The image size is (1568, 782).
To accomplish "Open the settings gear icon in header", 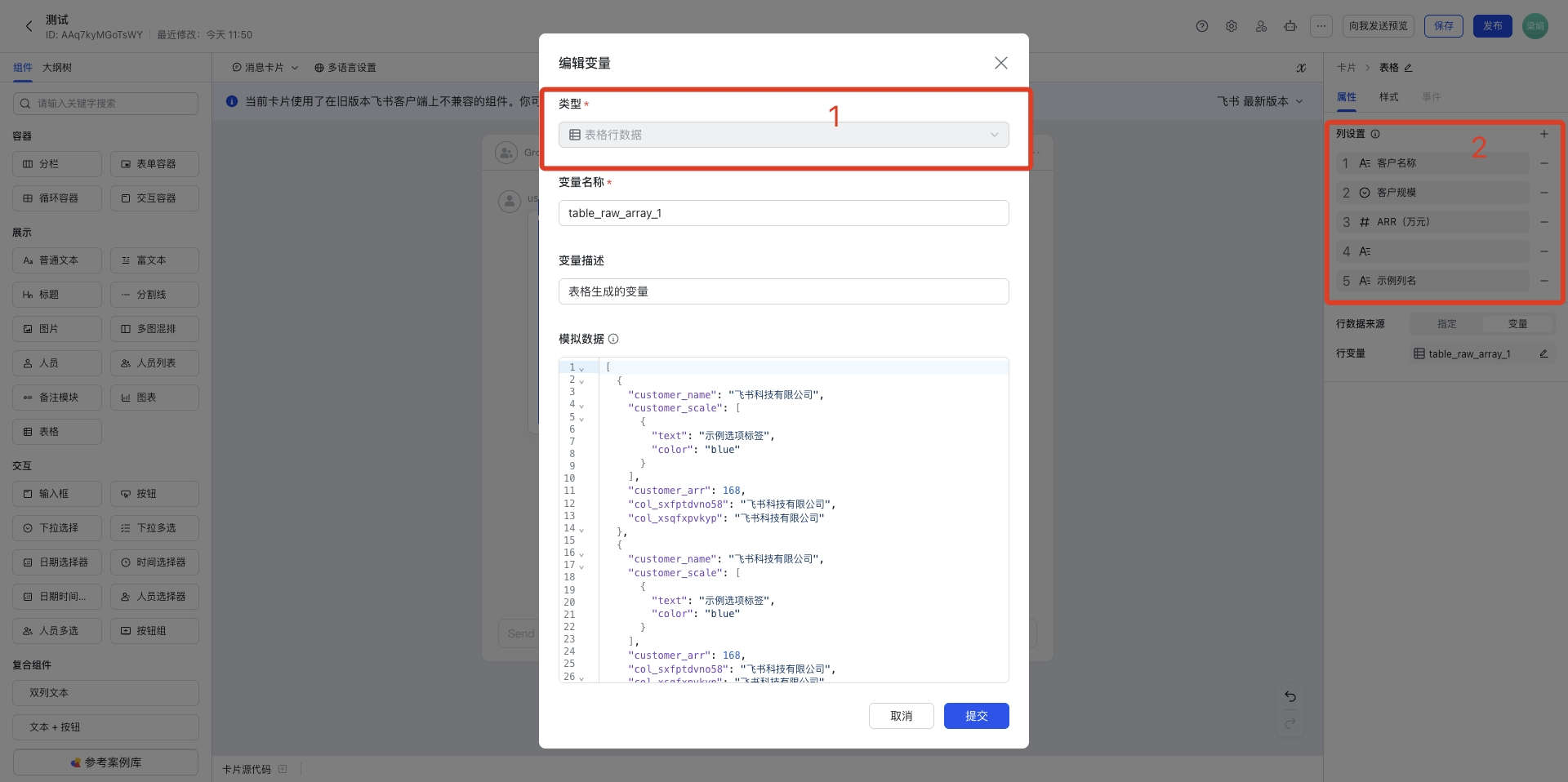I will (1231, 26).
